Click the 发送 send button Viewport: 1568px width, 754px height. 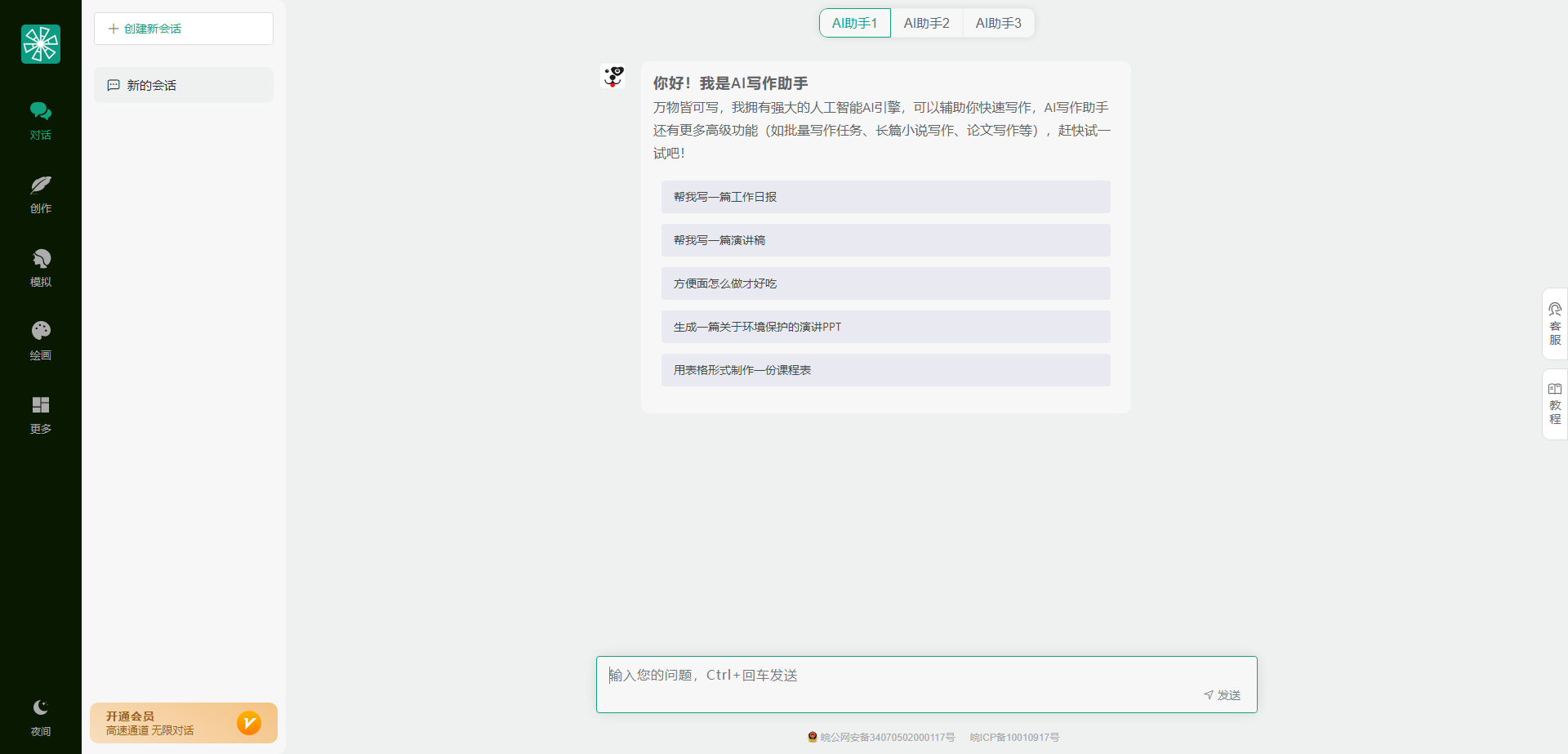1223,695
